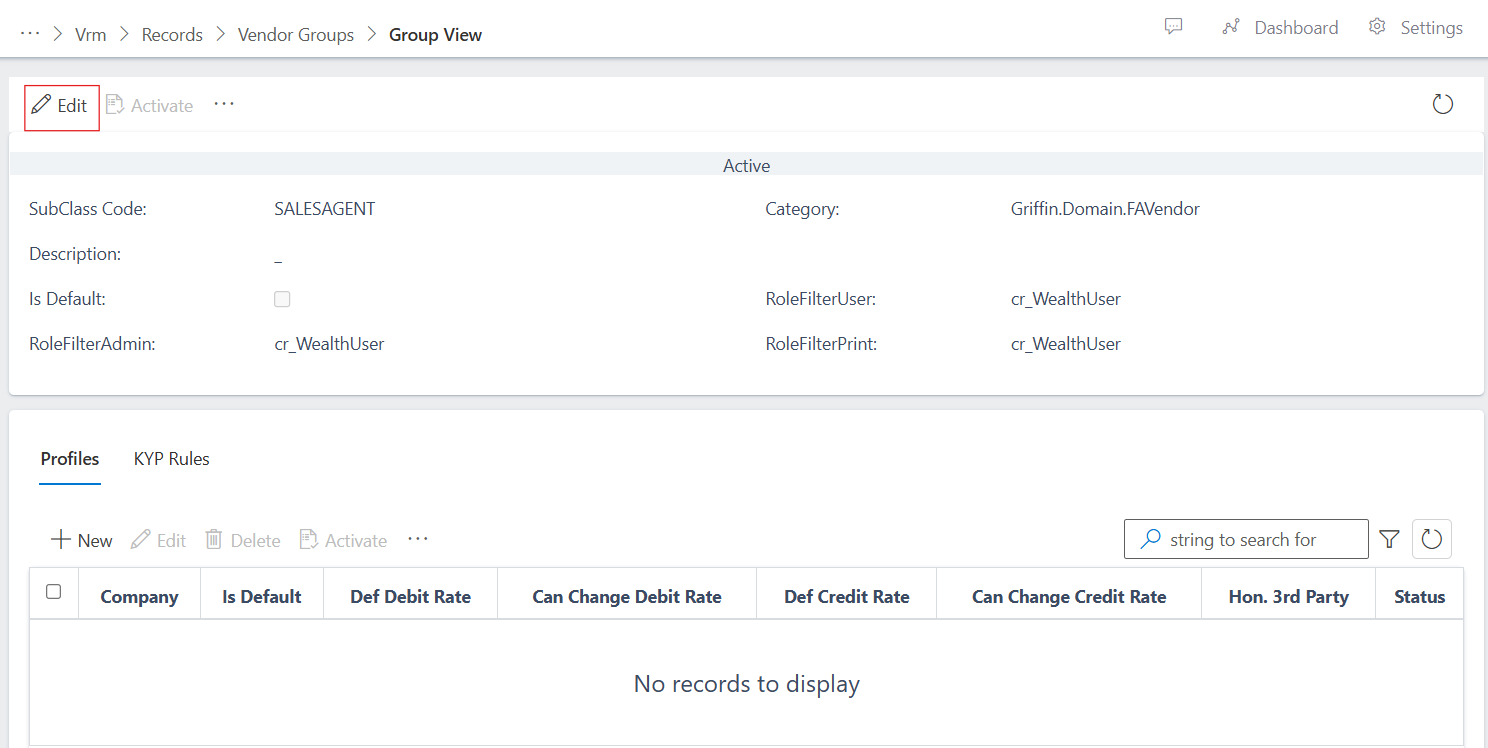The image size is (1488, 748).
Task: Click the Description field label
Action: [x=75, y=254]
